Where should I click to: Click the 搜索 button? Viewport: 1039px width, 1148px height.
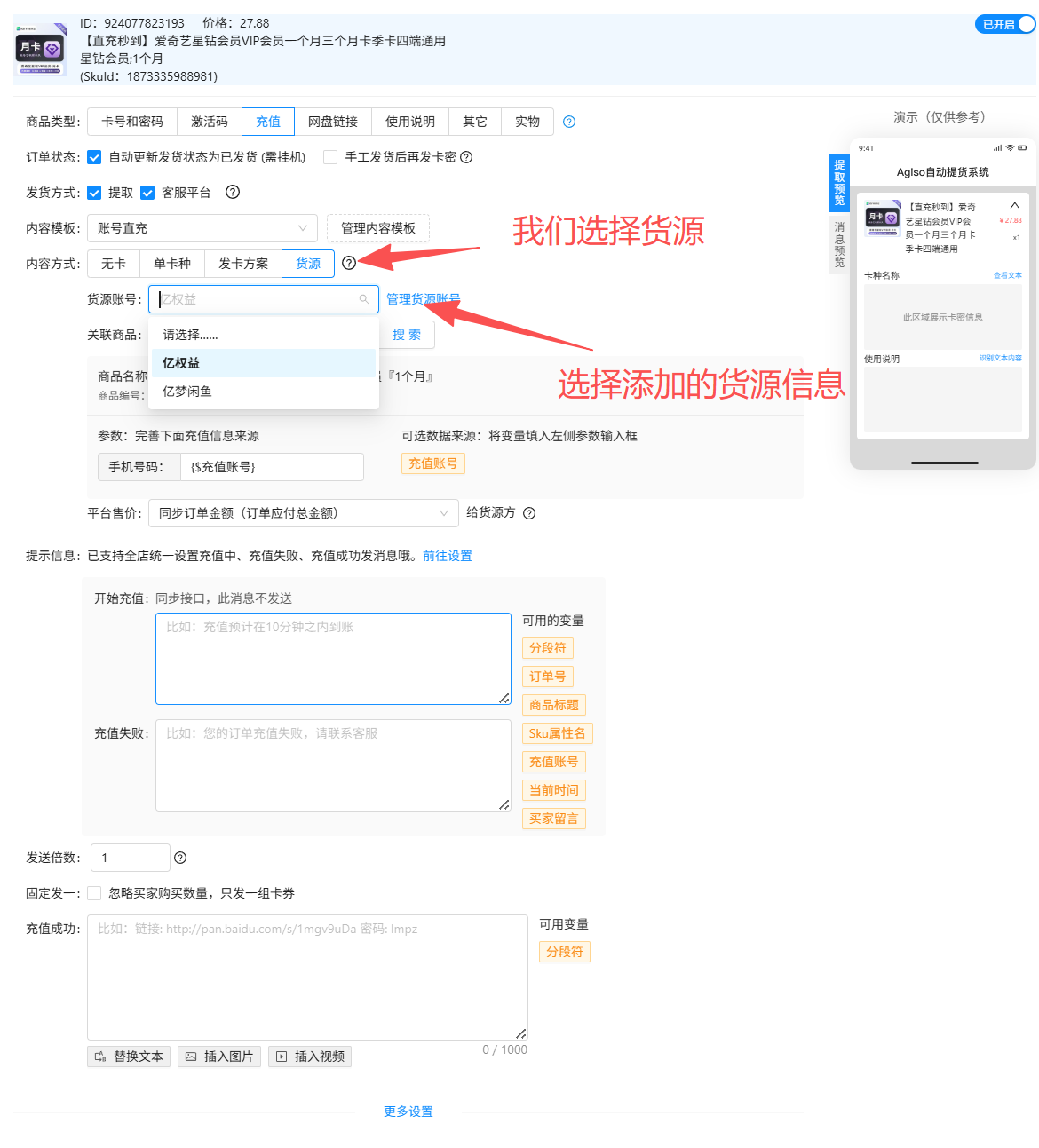(x=407, y=335)
